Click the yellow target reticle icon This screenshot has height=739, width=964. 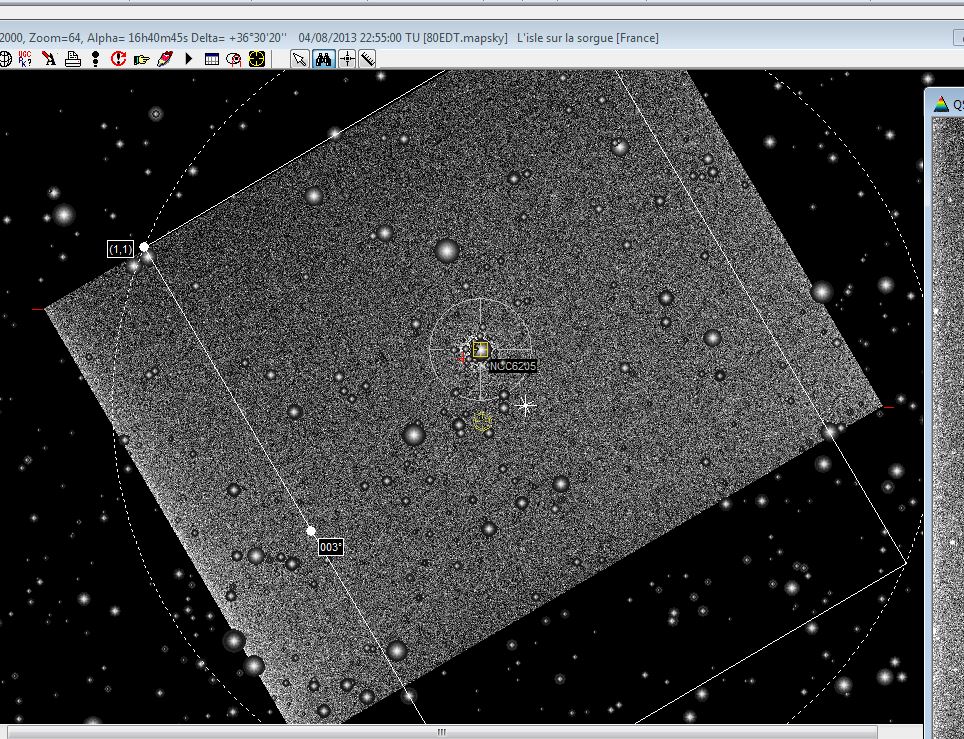[x=257, y=59]
